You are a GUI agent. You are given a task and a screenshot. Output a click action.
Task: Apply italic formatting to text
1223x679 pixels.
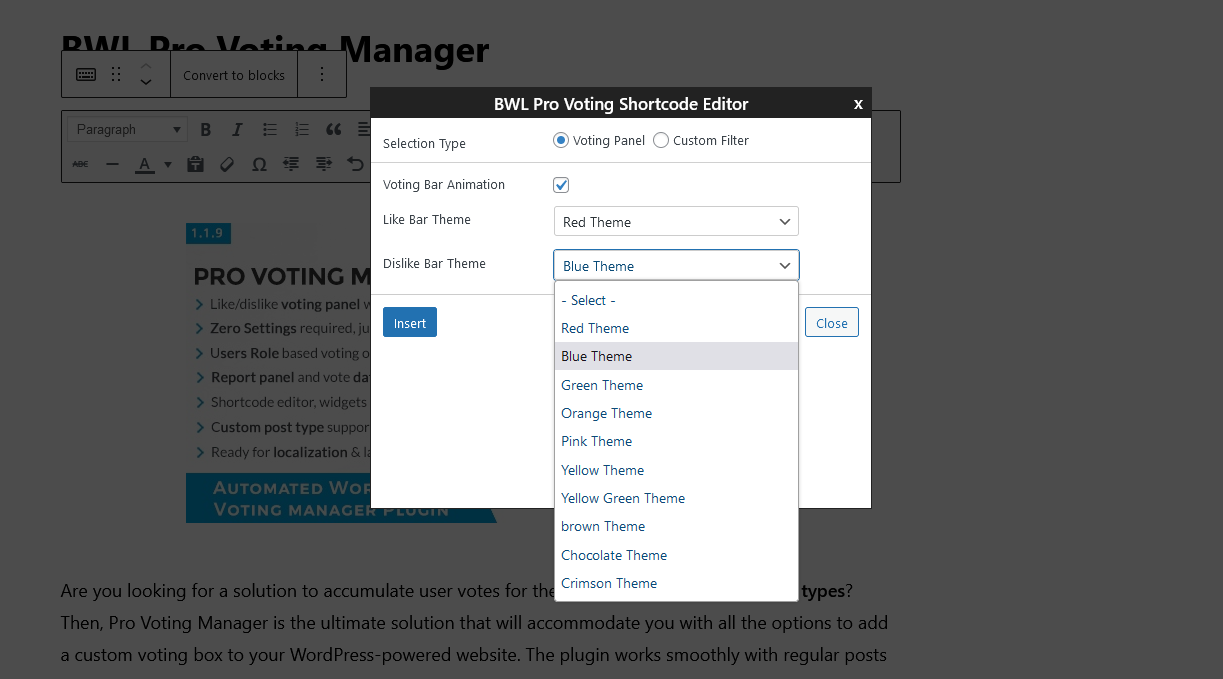click(237, 128)
